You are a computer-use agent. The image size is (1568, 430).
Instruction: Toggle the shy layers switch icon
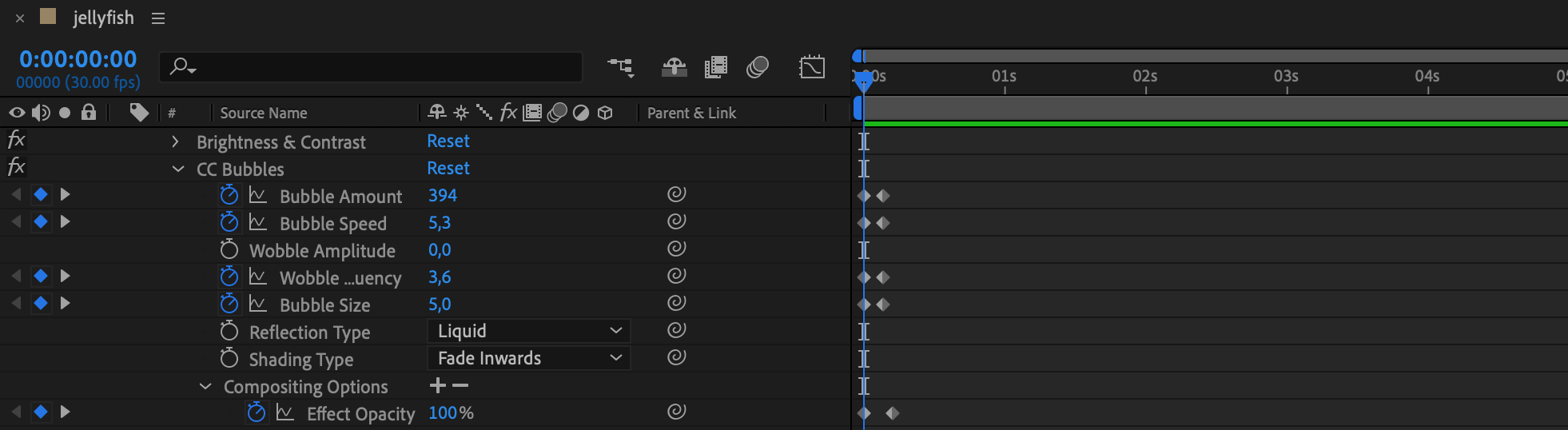(x=674, y=67)
